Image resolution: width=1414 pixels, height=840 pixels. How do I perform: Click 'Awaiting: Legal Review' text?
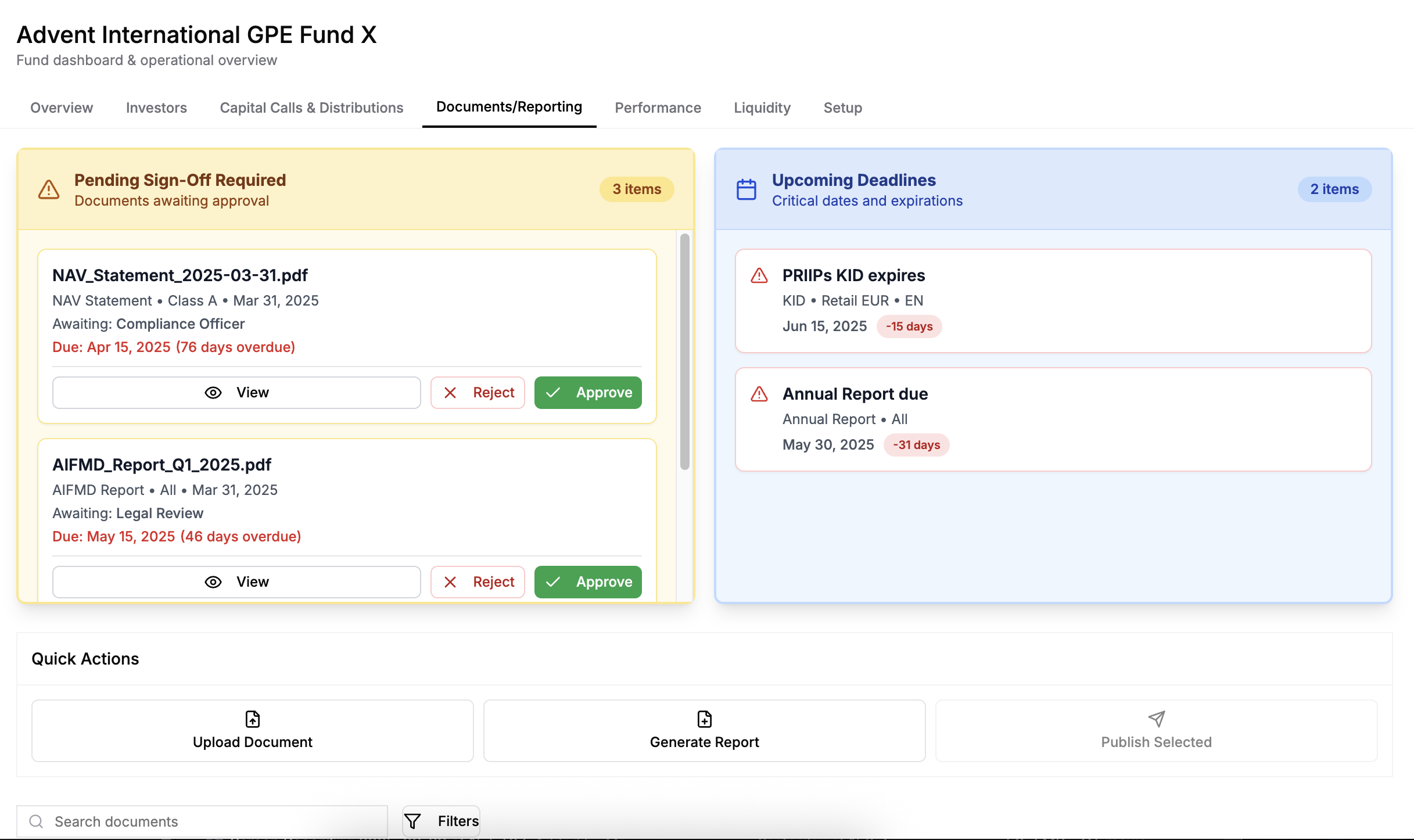(x=128, y=514)
